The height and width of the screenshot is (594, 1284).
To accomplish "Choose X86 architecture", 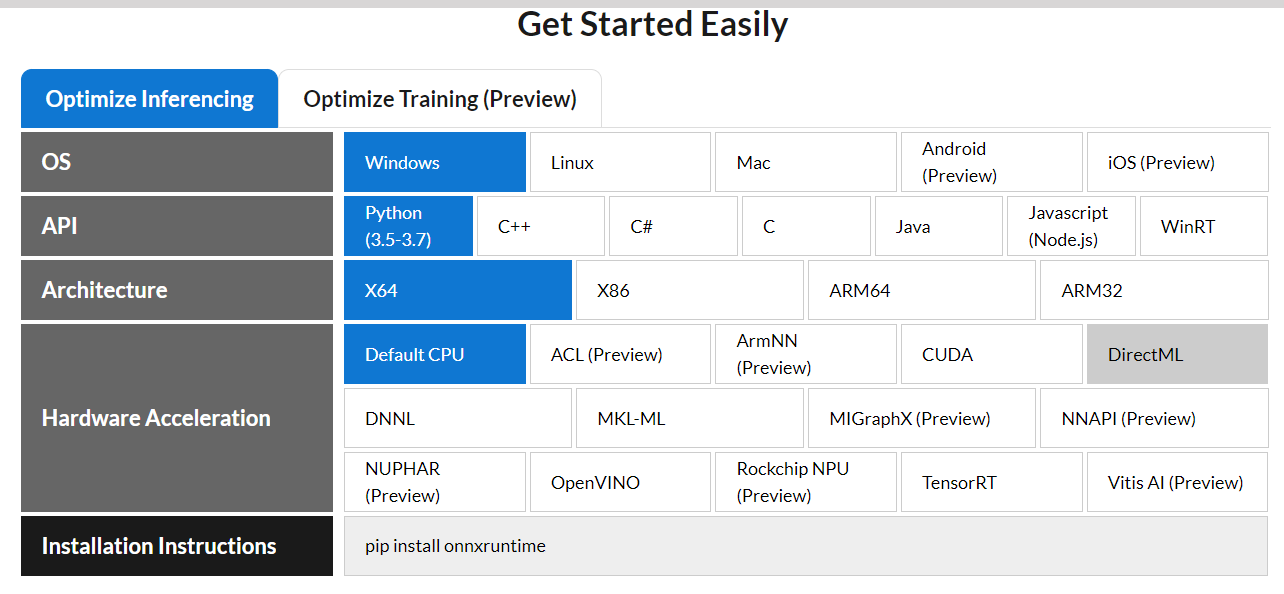I will click(x=689, y=289).
